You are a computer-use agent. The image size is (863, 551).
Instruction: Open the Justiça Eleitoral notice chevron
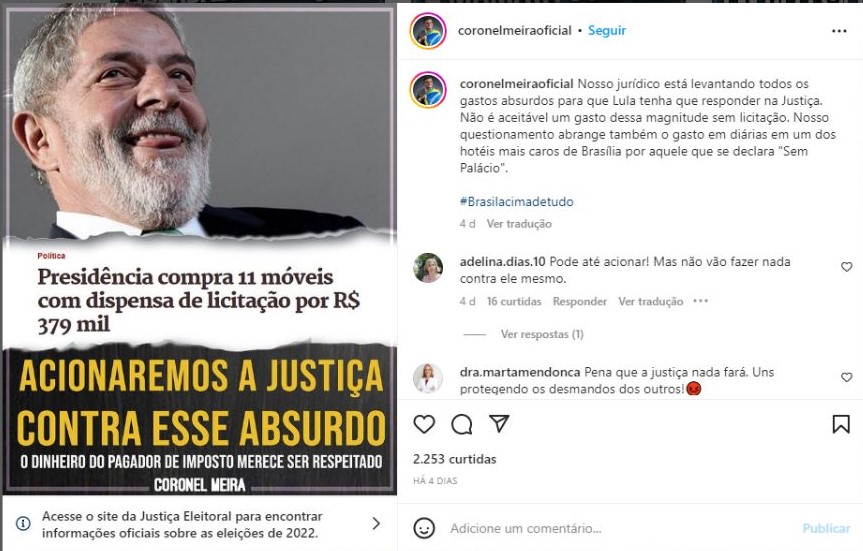pos(376,523)
